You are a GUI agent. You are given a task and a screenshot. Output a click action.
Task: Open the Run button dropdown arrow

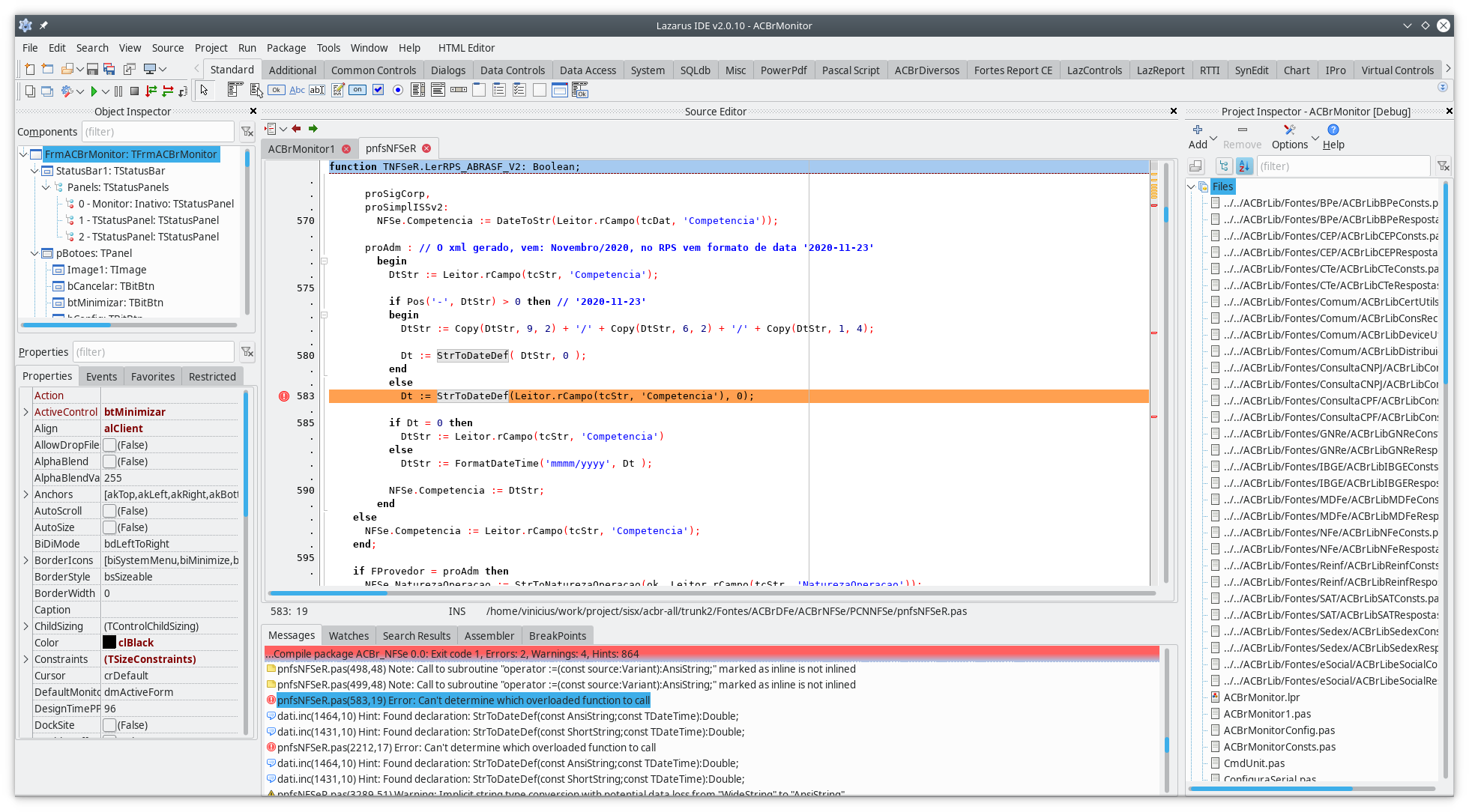(x=106, y=91)
